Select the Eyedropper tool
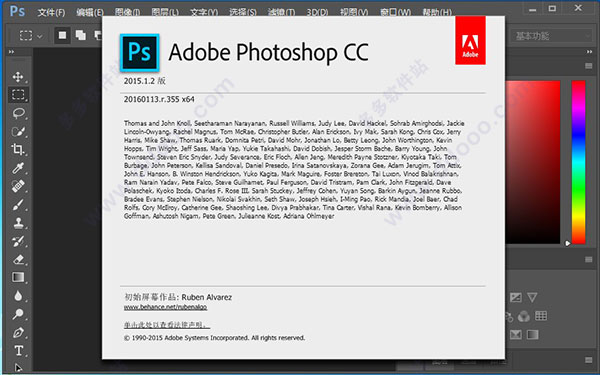 pos(18,168)
